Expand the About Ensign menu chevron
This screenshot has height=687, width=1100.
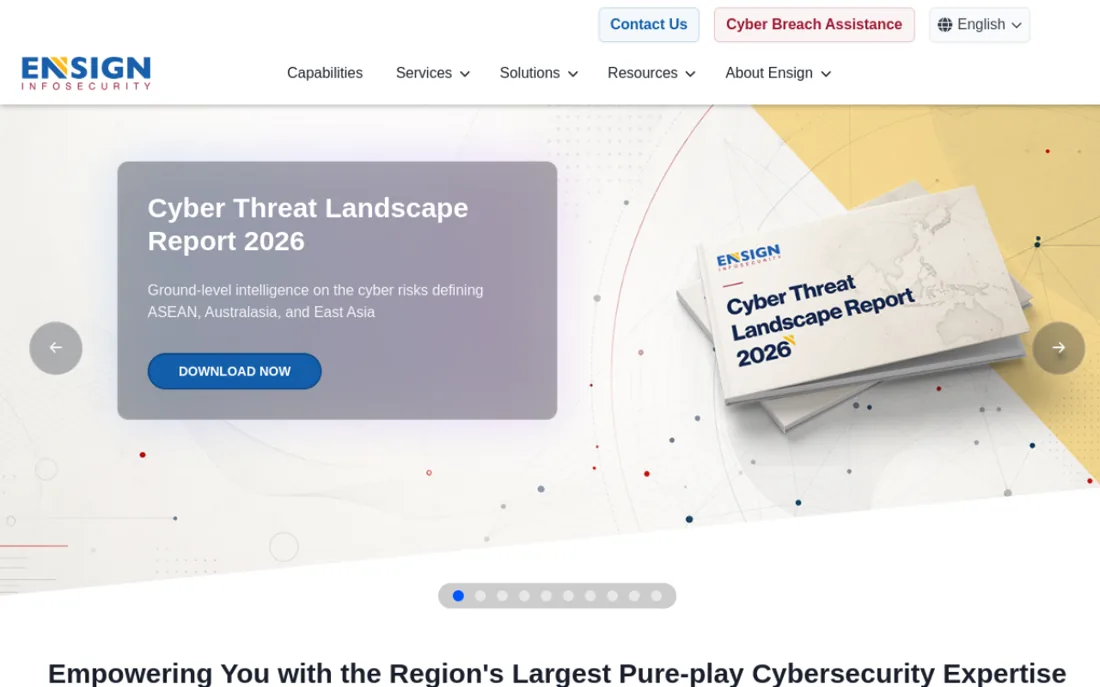[x=826, y=74]
